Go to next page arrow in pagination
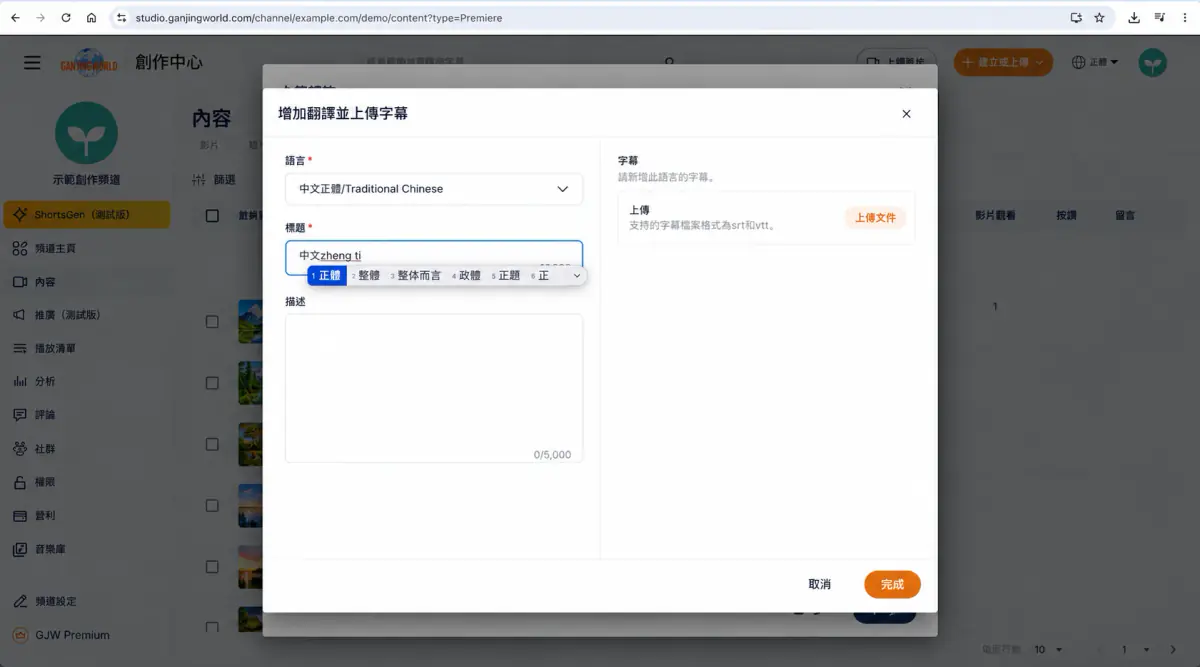The height and width of the screenshot is (667, 1200). pyautogui.click(x=1173, y=650)
